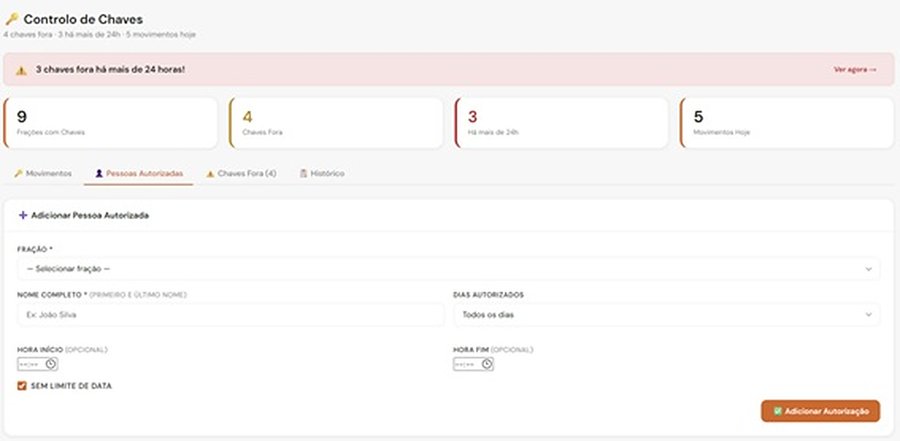Click the Movimentos Hoje card showing 5
Screen dimensions: 900x441
click(787, 123)
